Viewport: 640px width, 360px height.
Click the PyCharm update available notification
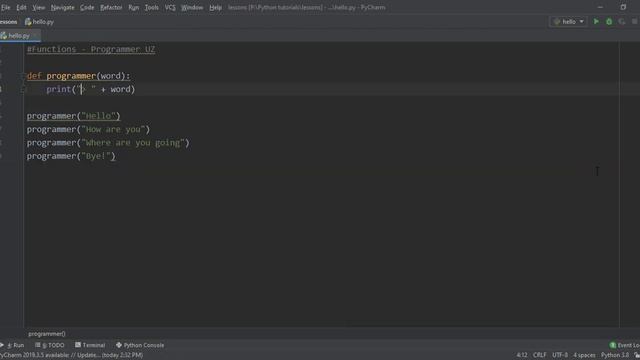click(x=71, y=355)
